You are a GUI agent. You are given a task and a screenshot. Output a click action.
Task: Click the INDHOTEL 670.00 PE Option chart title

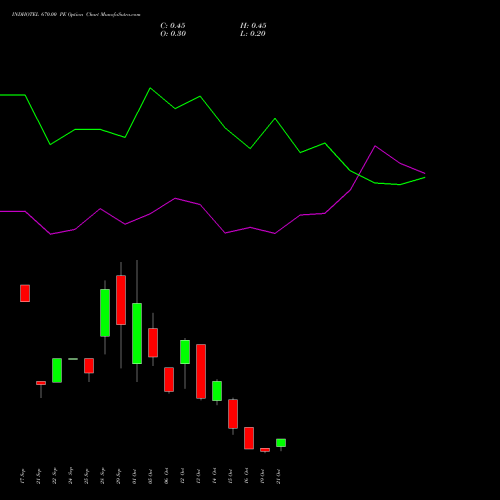pyautogui.click(x=76, y=14)
